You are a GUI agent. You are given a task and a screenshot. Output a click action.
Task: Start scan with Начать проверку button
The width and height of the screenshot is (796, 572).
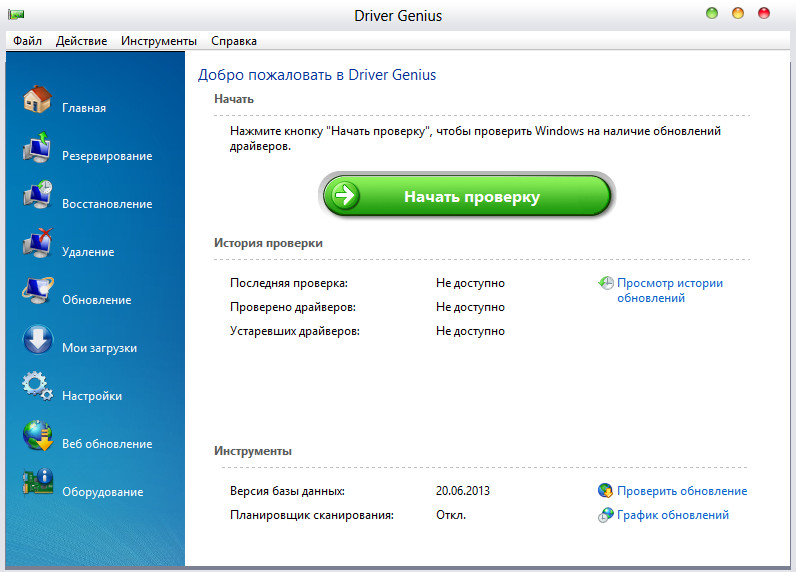[x=467, y=196]
